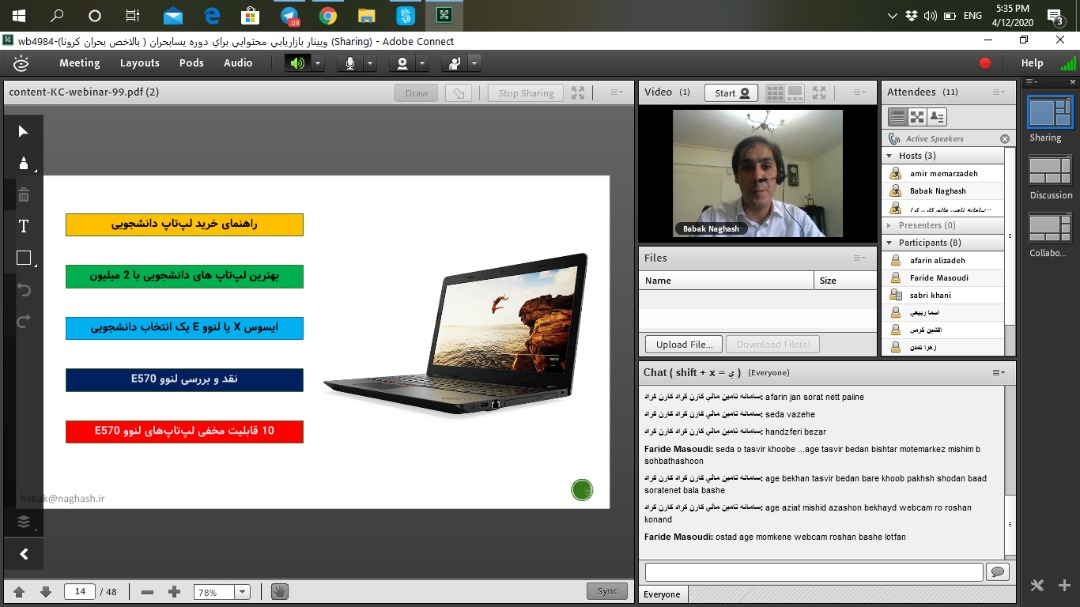Screen dimensions: 1080x607
Task: Open speaker volume dropdown arrow
Action: (x=318, y=63)
